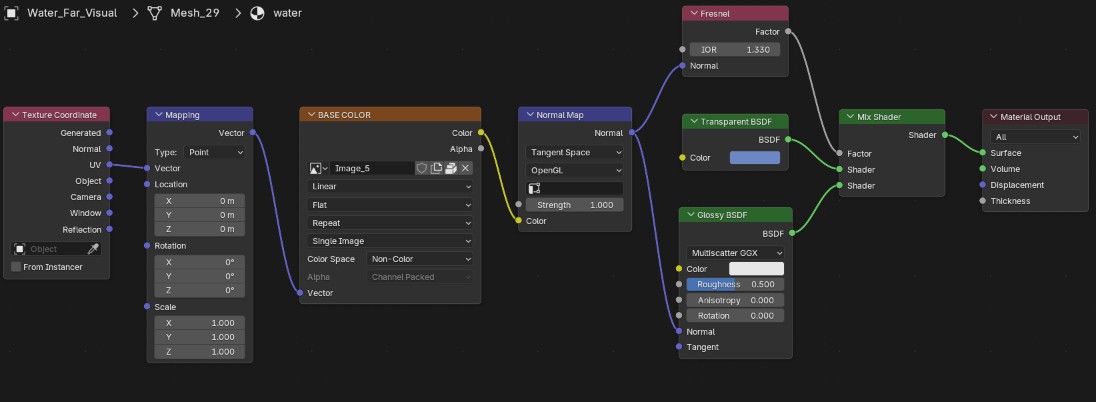1096x402 pixels.
Task: Collapse the Fresnel node with its header arrow
Action: coord(694,13)
